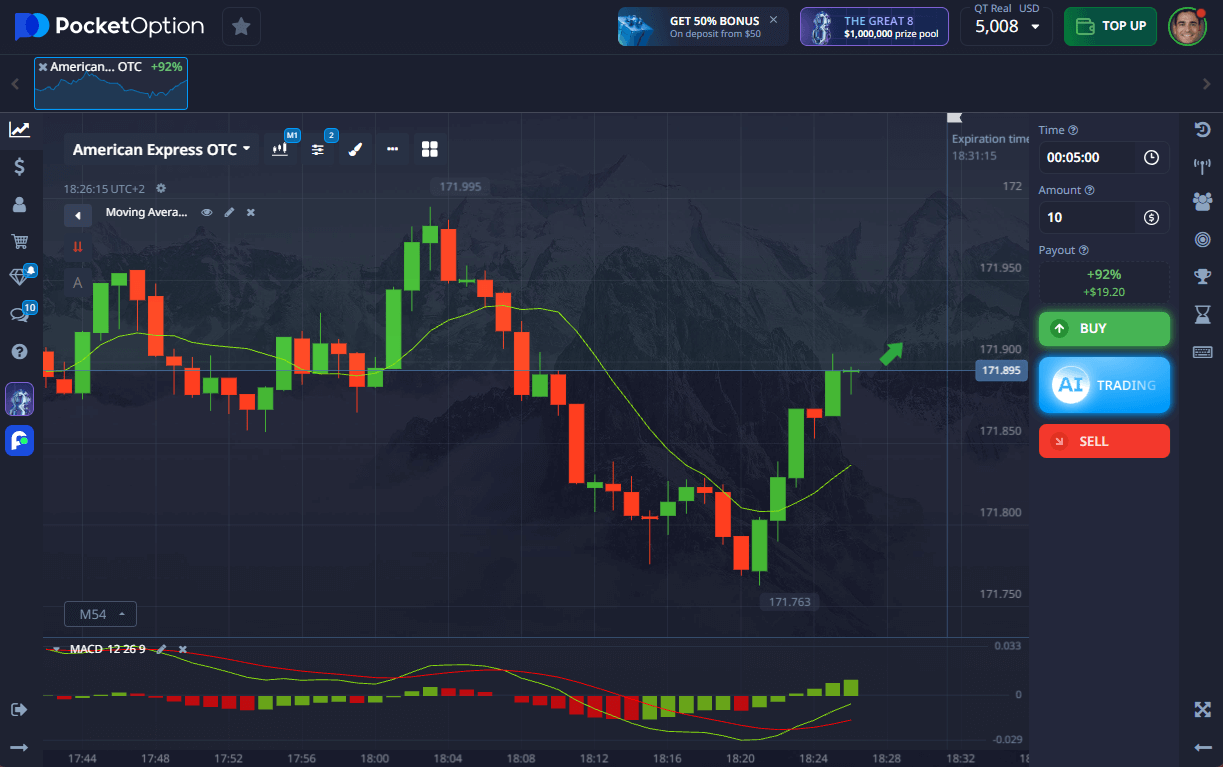
Task: Add asset to favorites with star
Action: click(x=241, y=26)
